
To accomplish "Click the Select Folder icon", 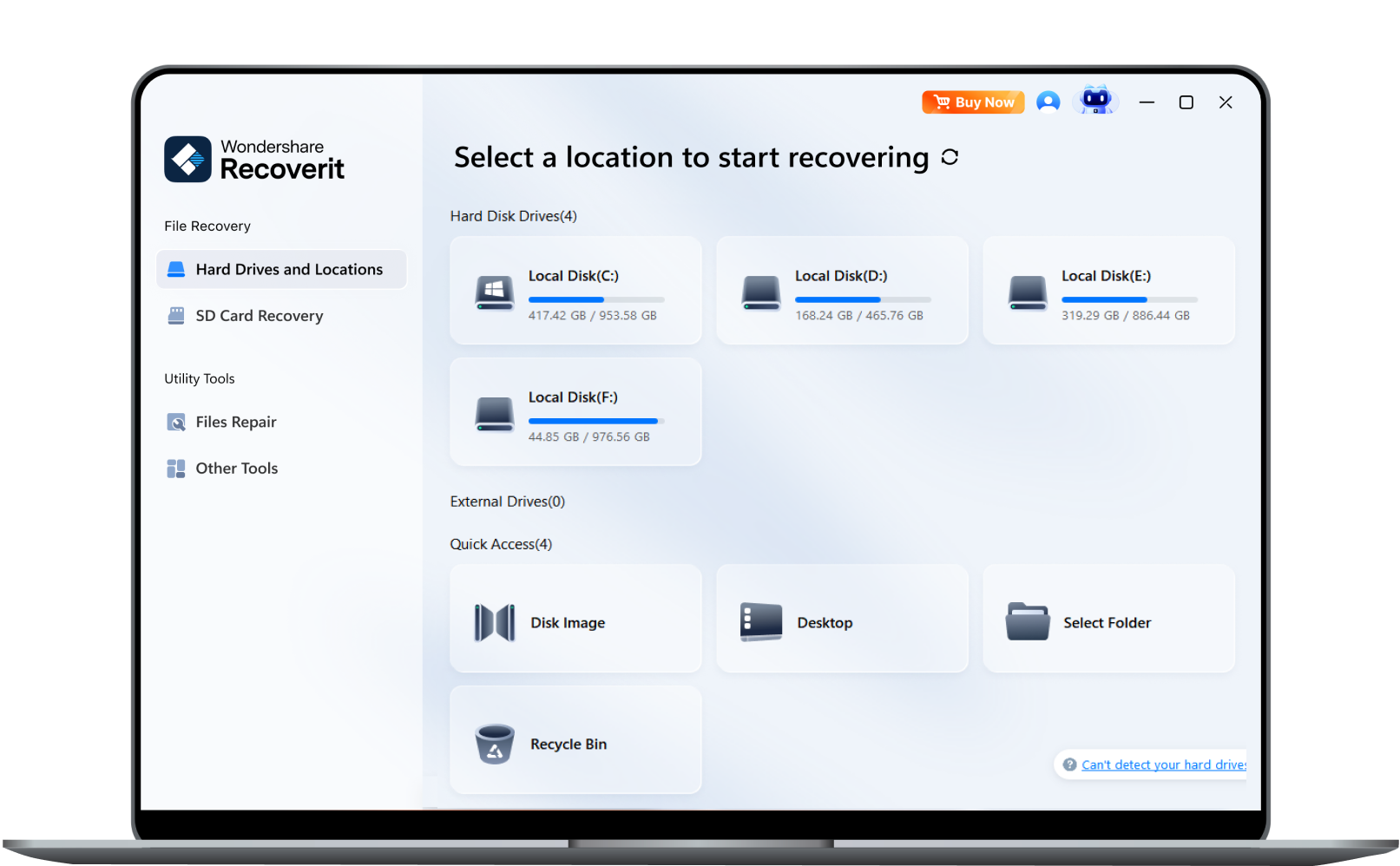I will (1028, 622).
